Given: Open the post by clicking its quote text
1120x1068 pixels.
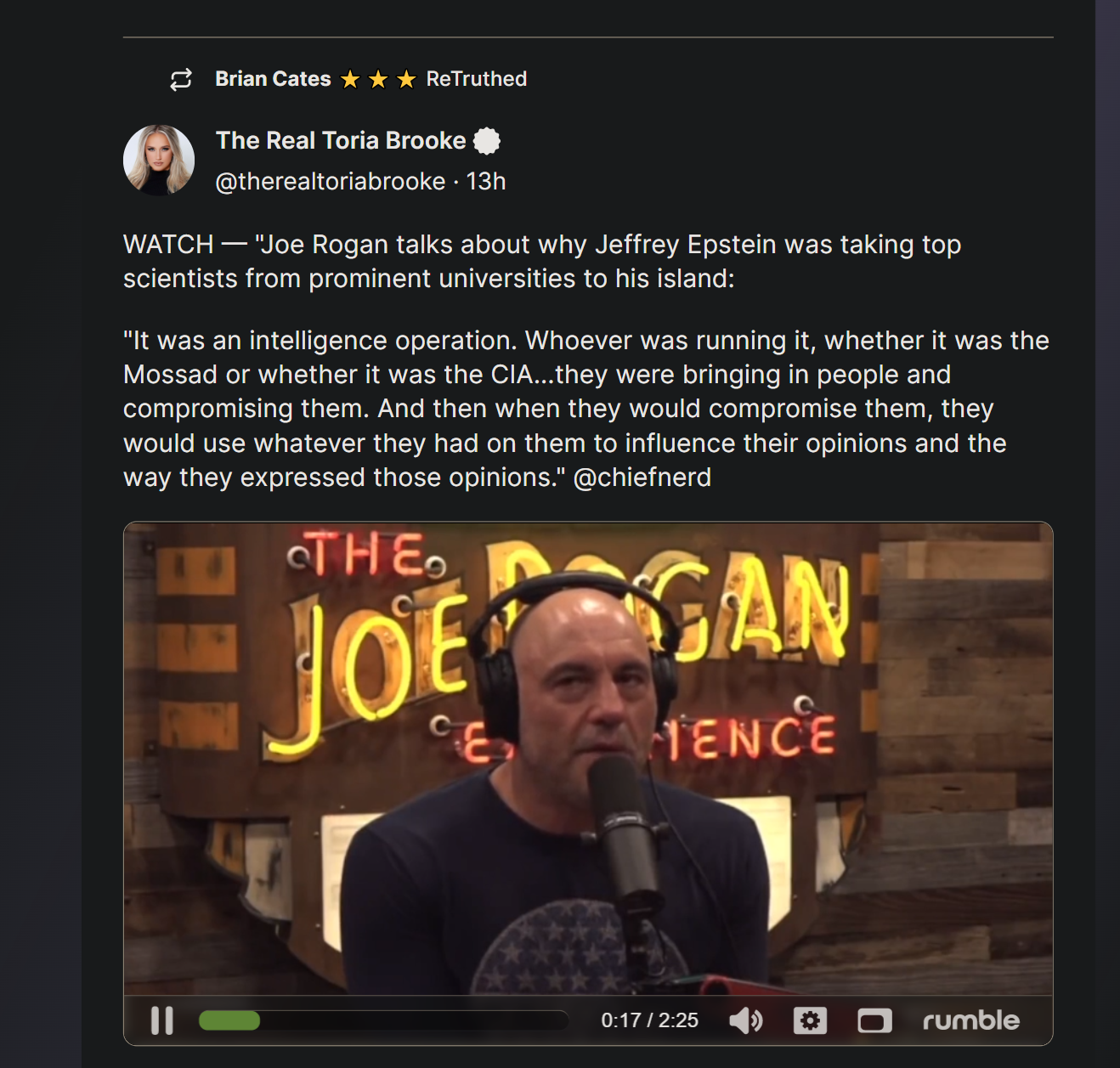Looking at the screenshot, I should coord(586,409).
